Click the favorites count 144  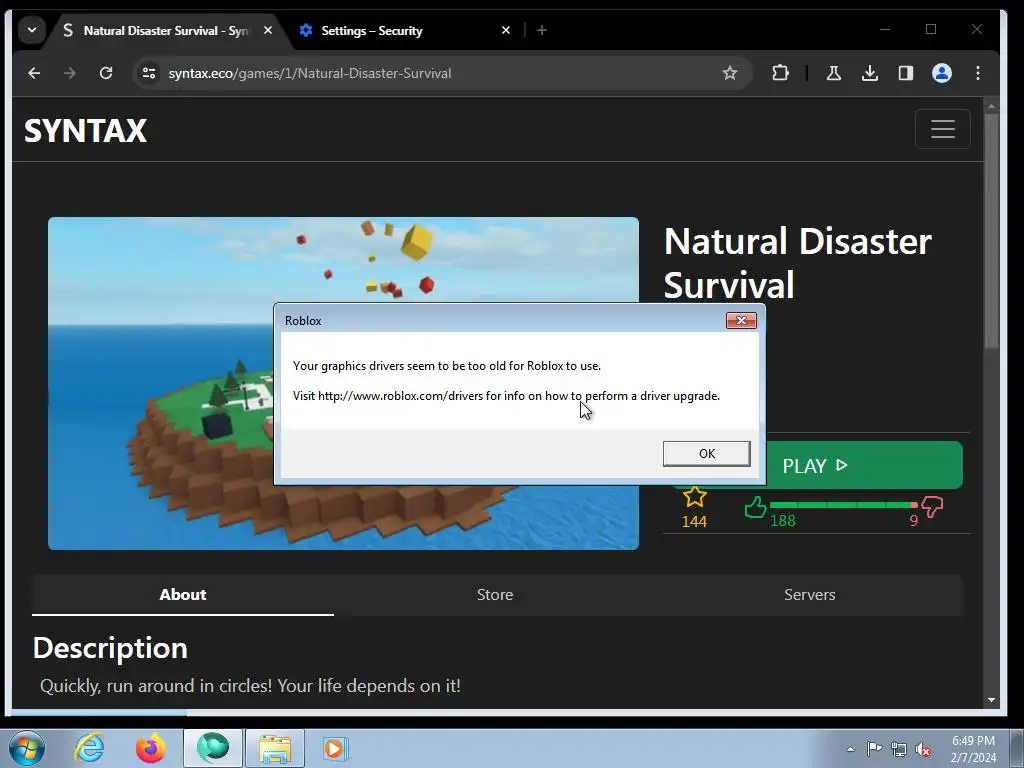[694, 522]
